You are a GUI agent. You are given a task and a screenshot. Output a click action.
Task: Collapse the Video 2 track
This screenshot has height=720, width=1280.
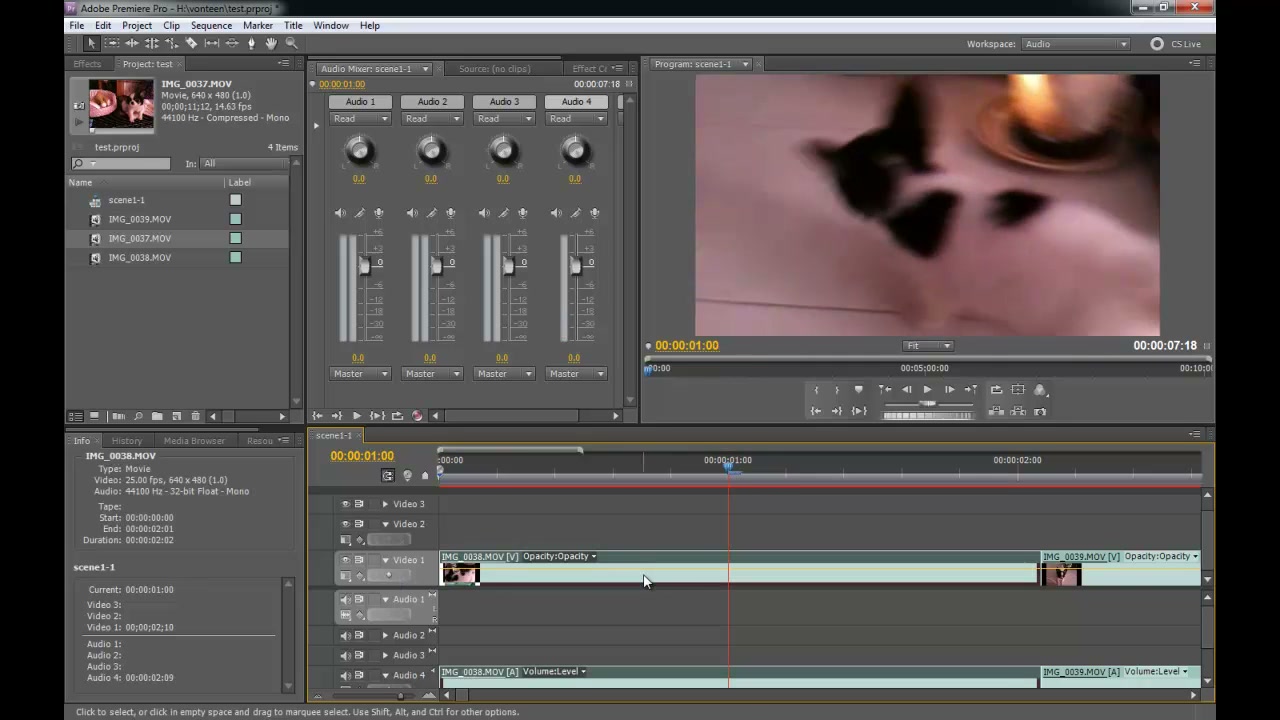385,524
